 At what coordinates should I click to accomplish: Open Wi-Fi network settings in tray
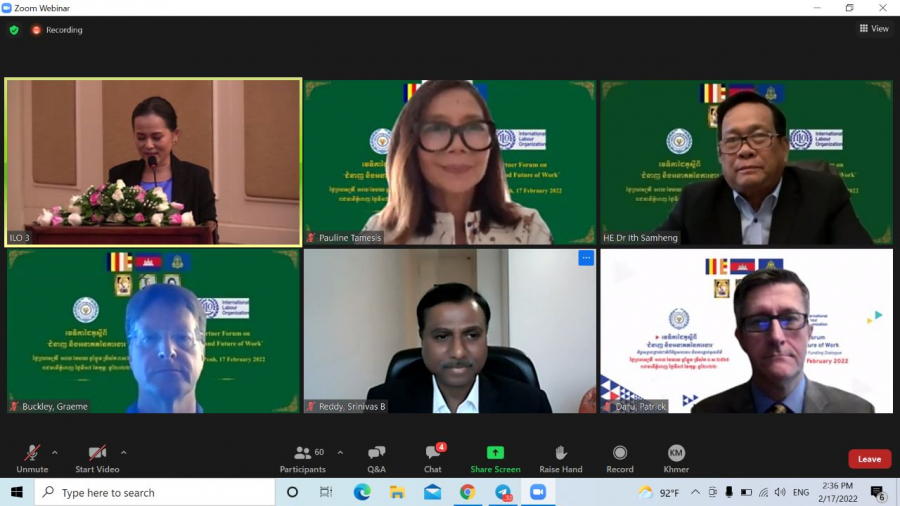point(763,492)
